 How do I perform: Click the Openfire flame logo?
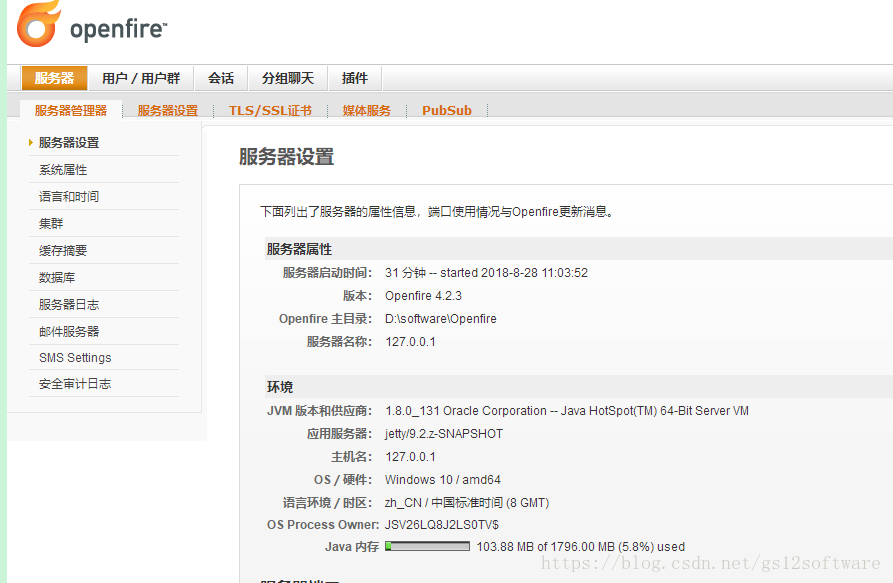coord(40,23)
